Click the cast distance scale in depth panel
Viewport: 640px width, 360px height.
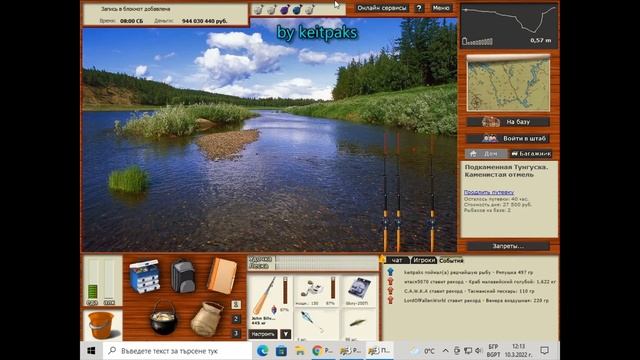[x=478, y=41]
